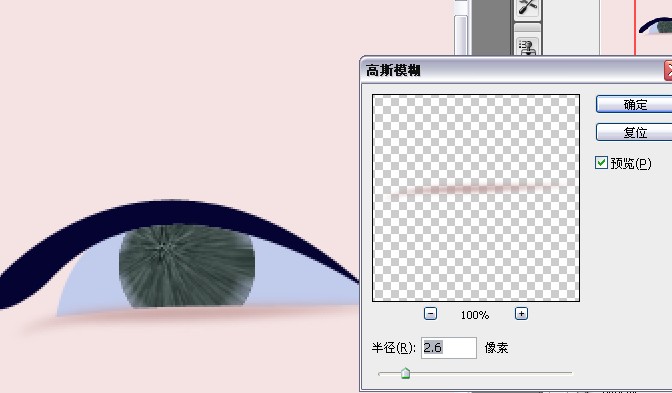Click the 复位 reset button
This screenshot has width=672, height=393.
634,132
